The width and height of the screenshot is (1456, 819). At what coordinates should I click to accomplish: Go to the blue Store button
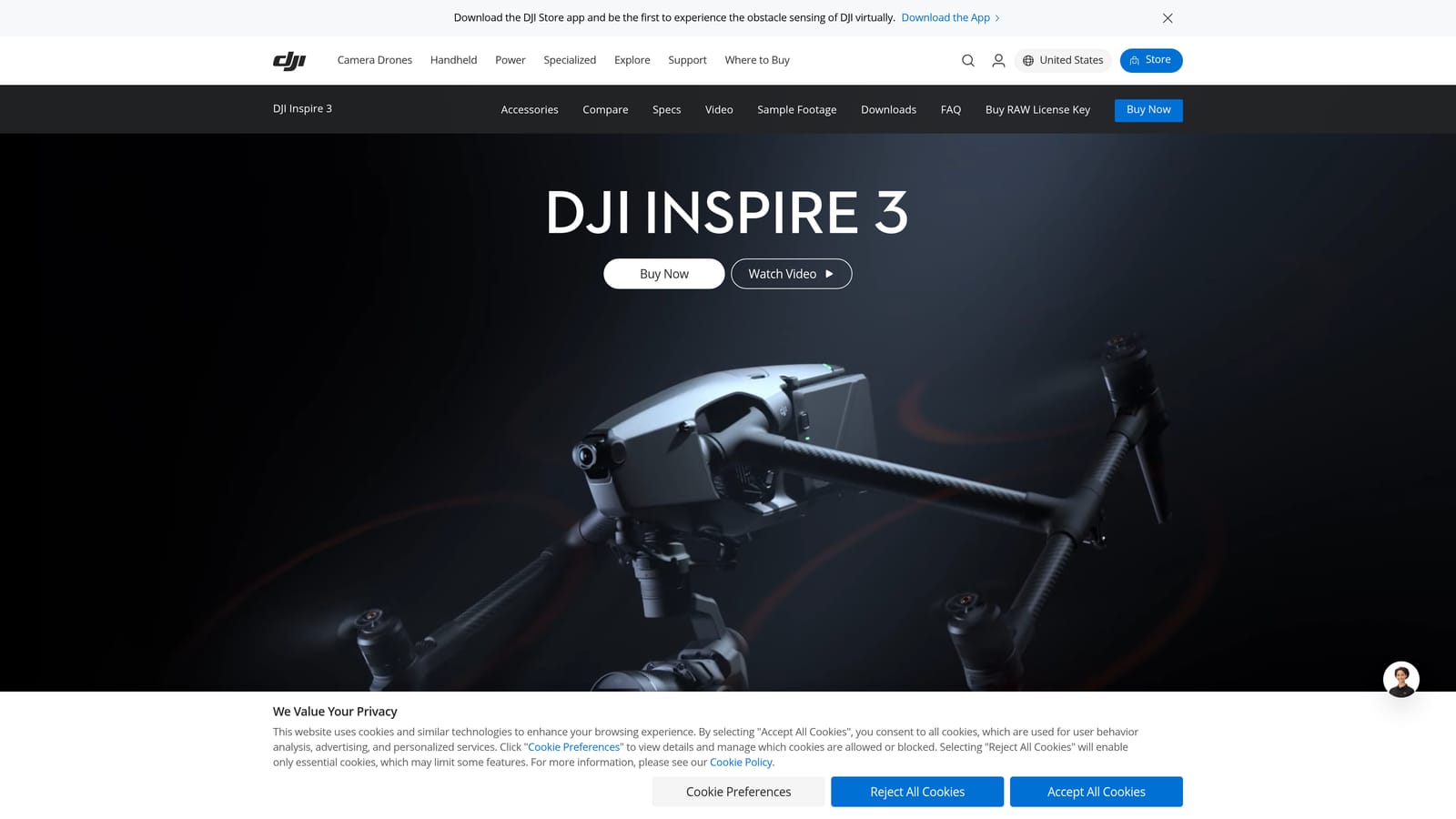coord(1151,60)
